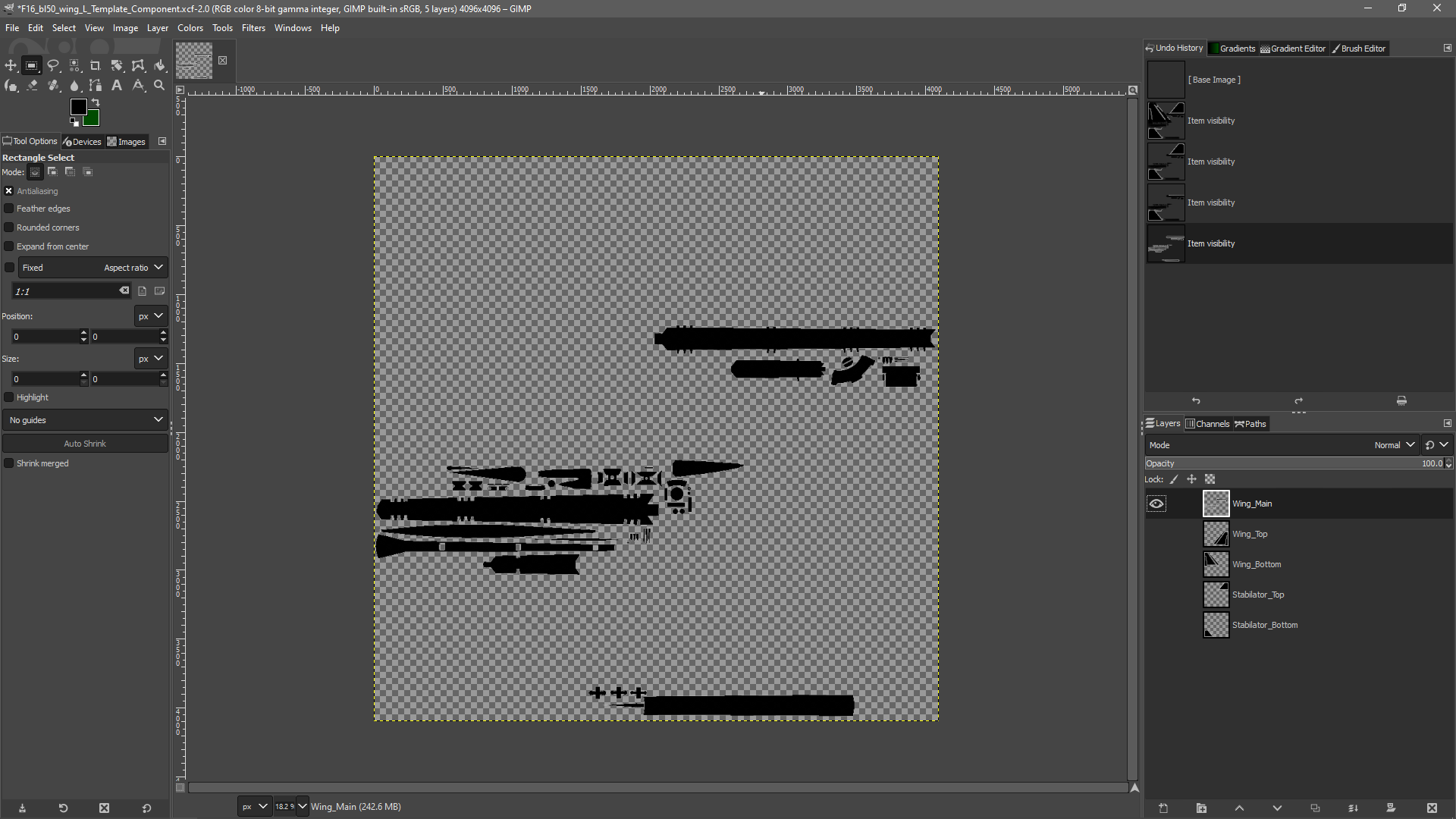Image resolution: width=1456 pixels, height=819 pixels.
Task: Open the Fixed Aspect ratio dropdown
Action: coord(93,268)
